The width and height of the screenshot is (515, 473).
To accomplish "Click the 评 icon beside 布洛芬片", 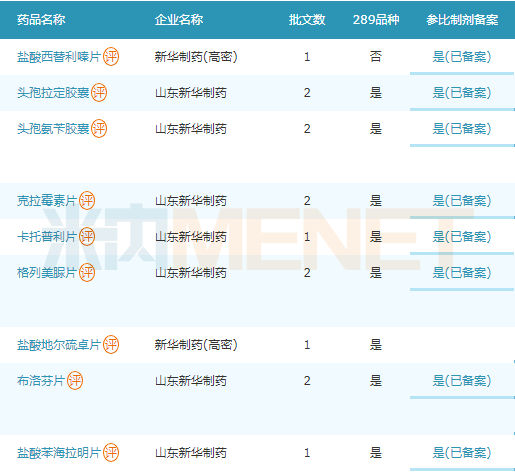I will [x=75, y=381].
